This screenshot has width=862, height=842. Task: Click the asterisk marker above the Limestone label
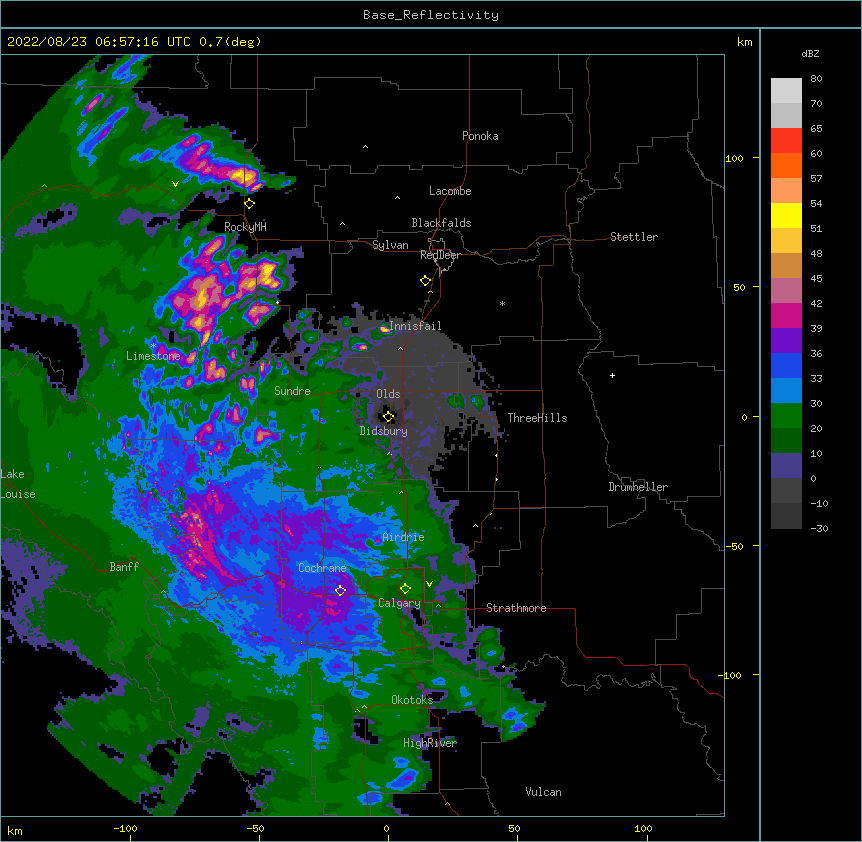click(x=153, y=345)
